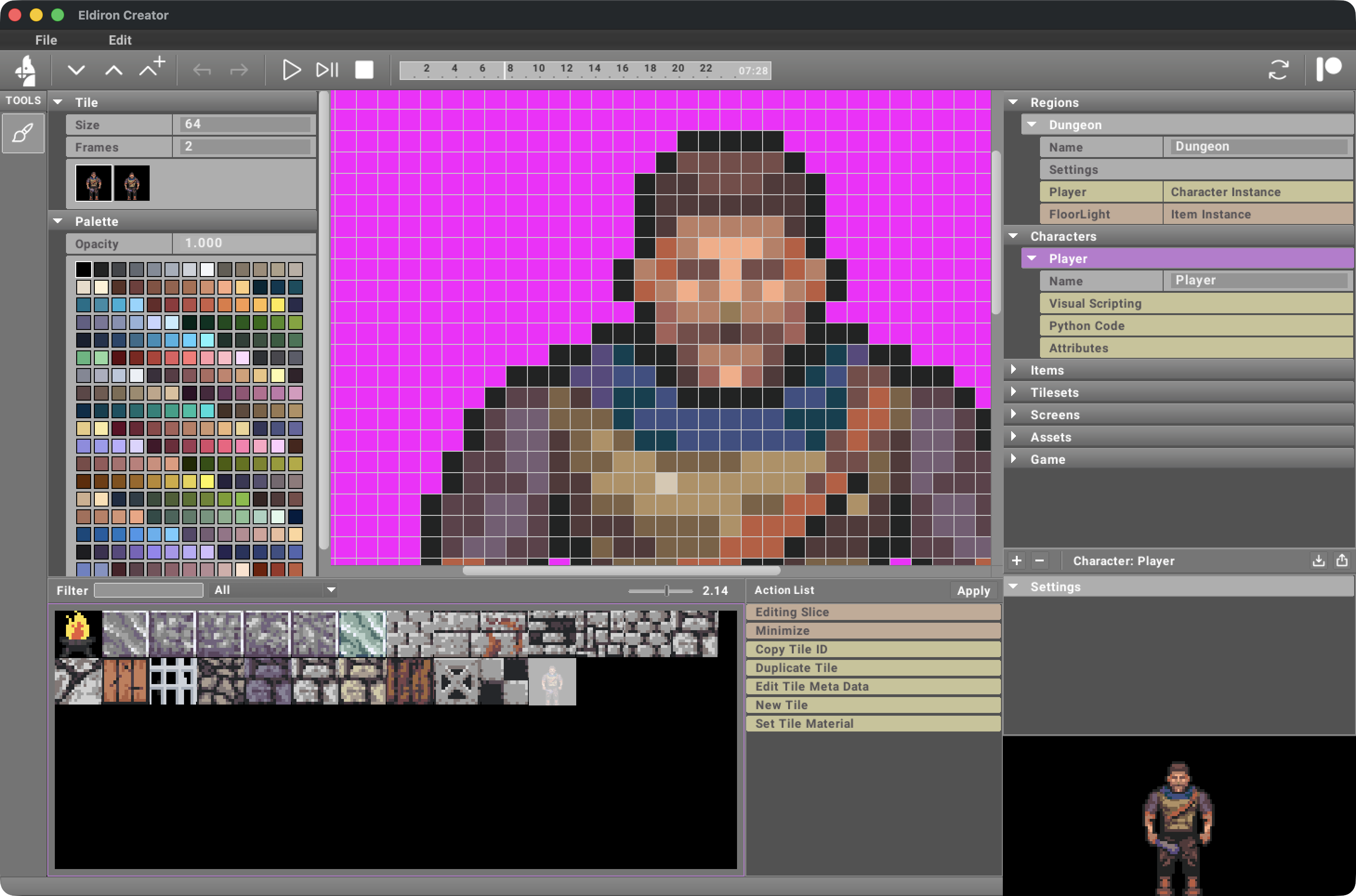1356x896 pixels.
Task: Click the download icon beside Character: Player
Action: coord(1319,560)
